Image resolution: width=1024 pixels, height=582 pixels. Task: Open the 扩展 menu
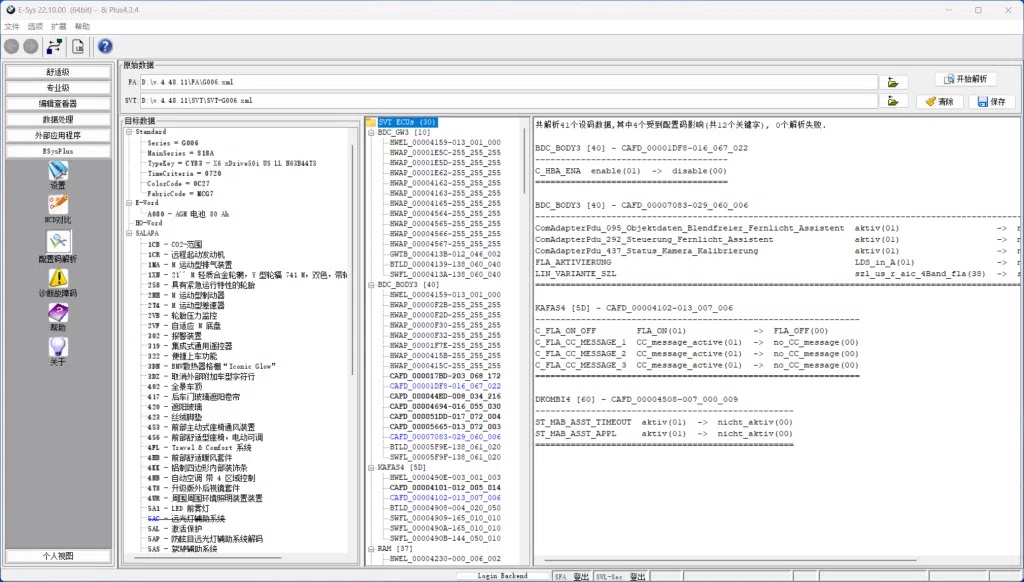pyautogui.click(x=59, y=27)
